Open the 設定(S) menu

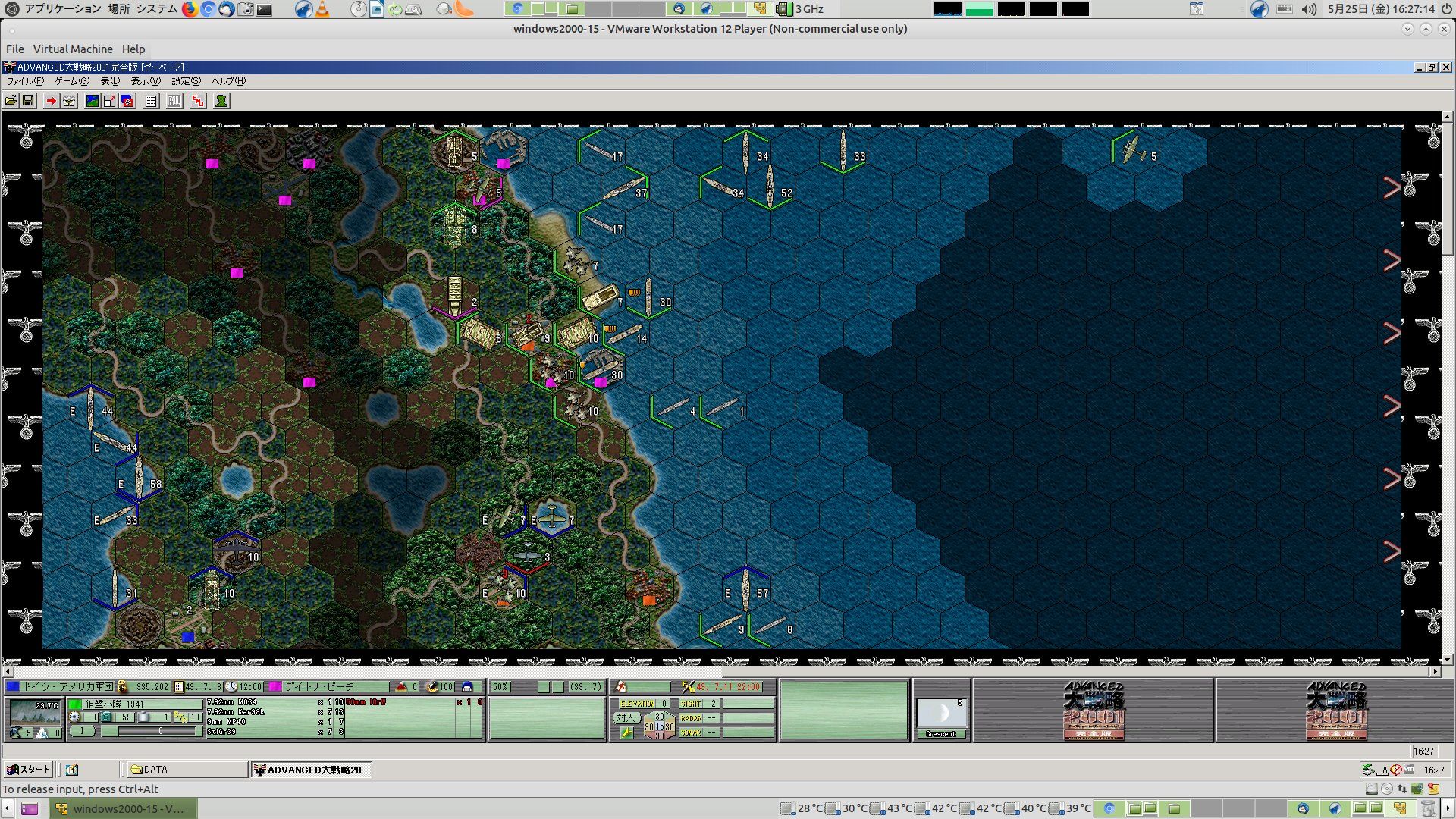(x=186, y=81)
